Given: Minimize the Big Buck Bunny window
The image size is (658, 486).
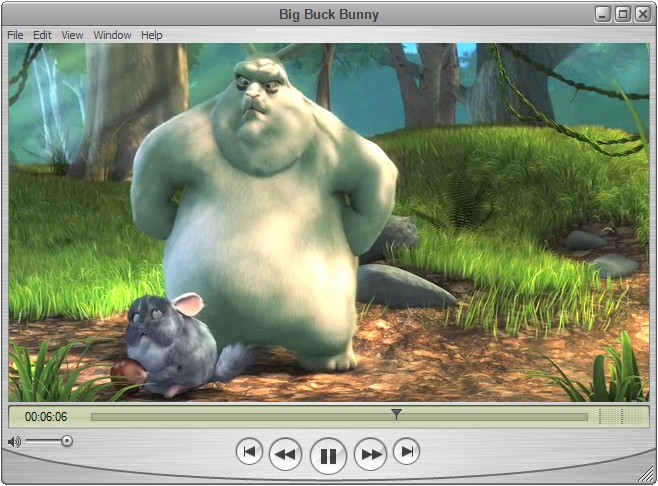Looking at the screenshot, I should point(603,15).
